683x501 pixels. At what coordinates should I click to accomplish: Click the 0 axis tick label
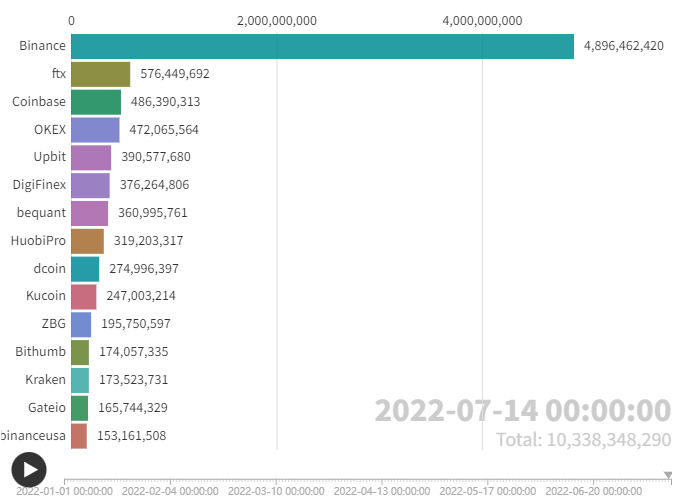[x=71, y=20]
